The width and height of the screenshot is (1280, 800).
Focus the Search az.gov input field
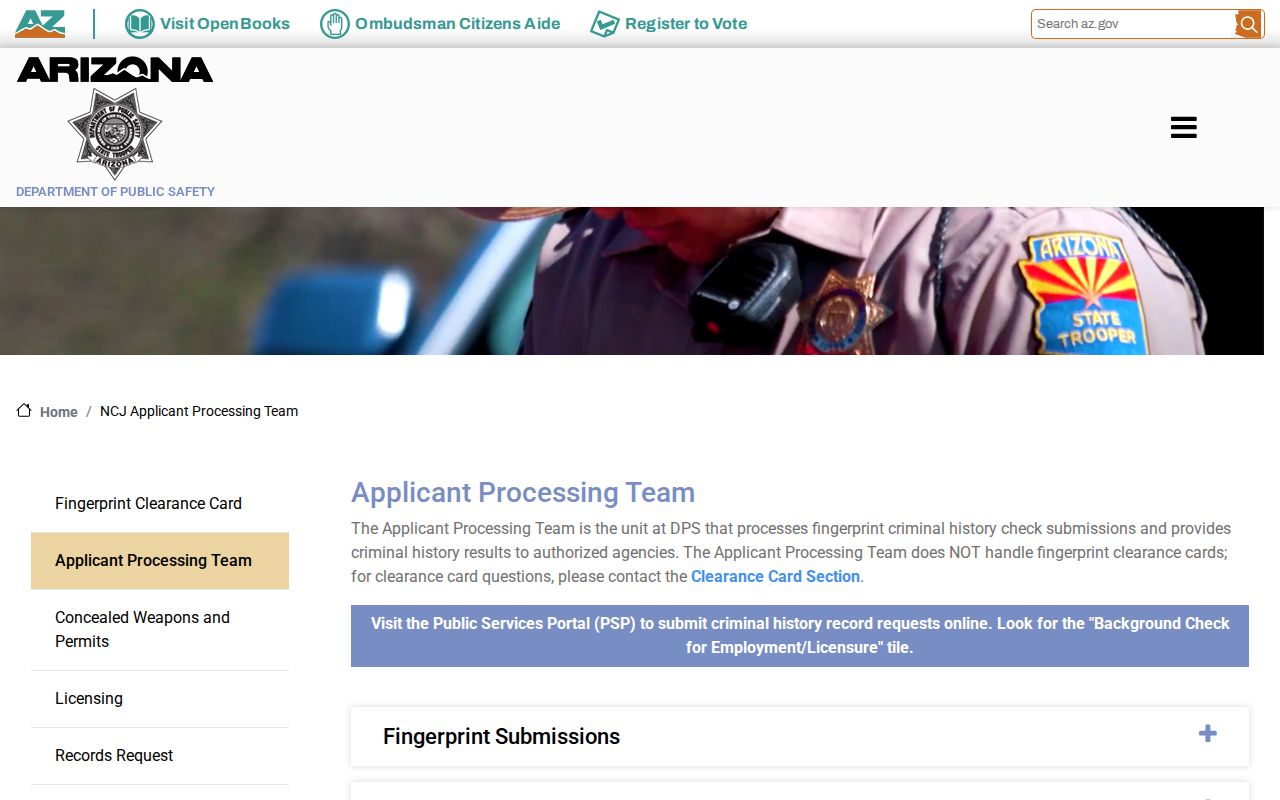click(1133, 24)
